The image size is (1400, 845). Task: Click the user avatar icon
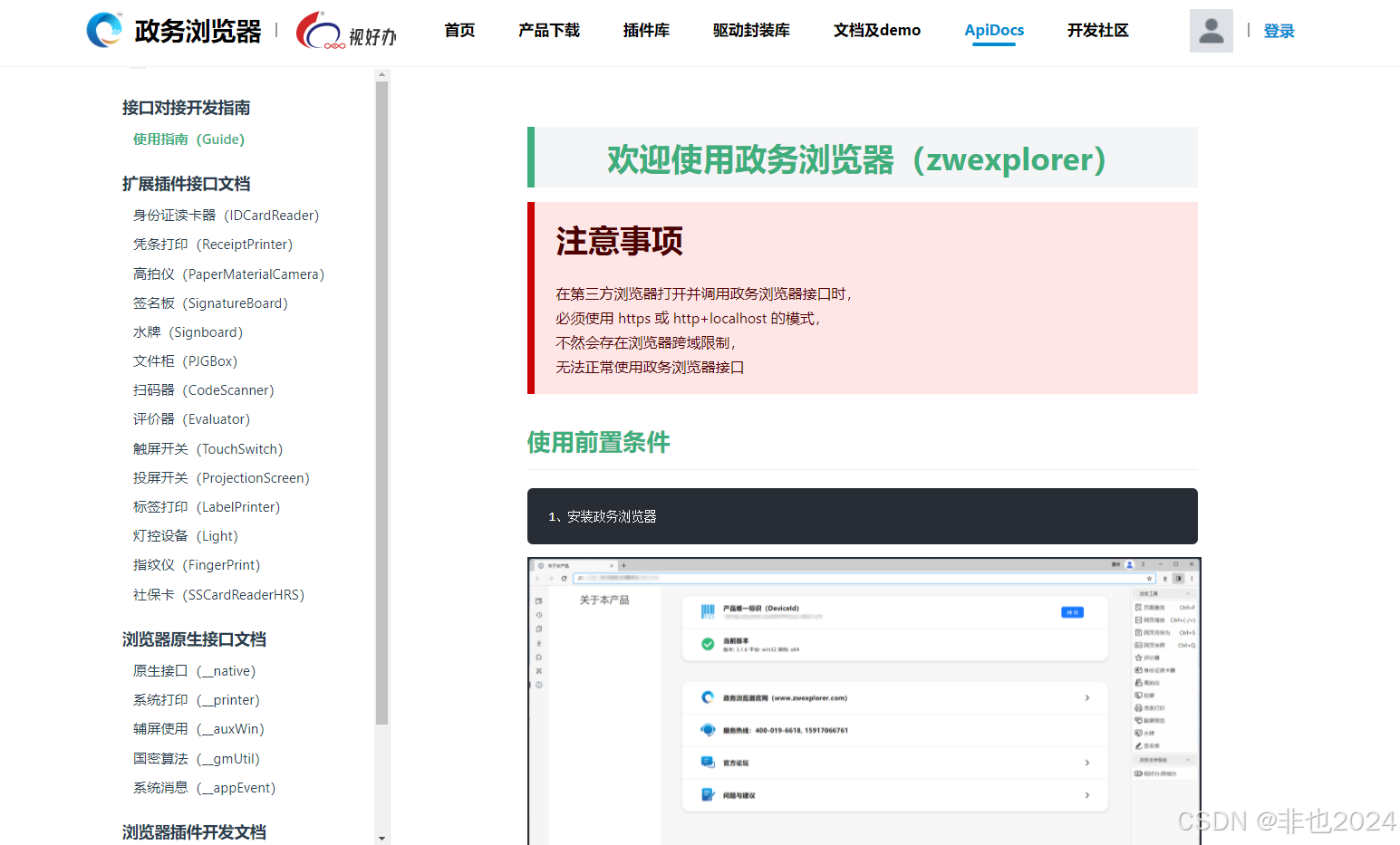click(1211, 31)
